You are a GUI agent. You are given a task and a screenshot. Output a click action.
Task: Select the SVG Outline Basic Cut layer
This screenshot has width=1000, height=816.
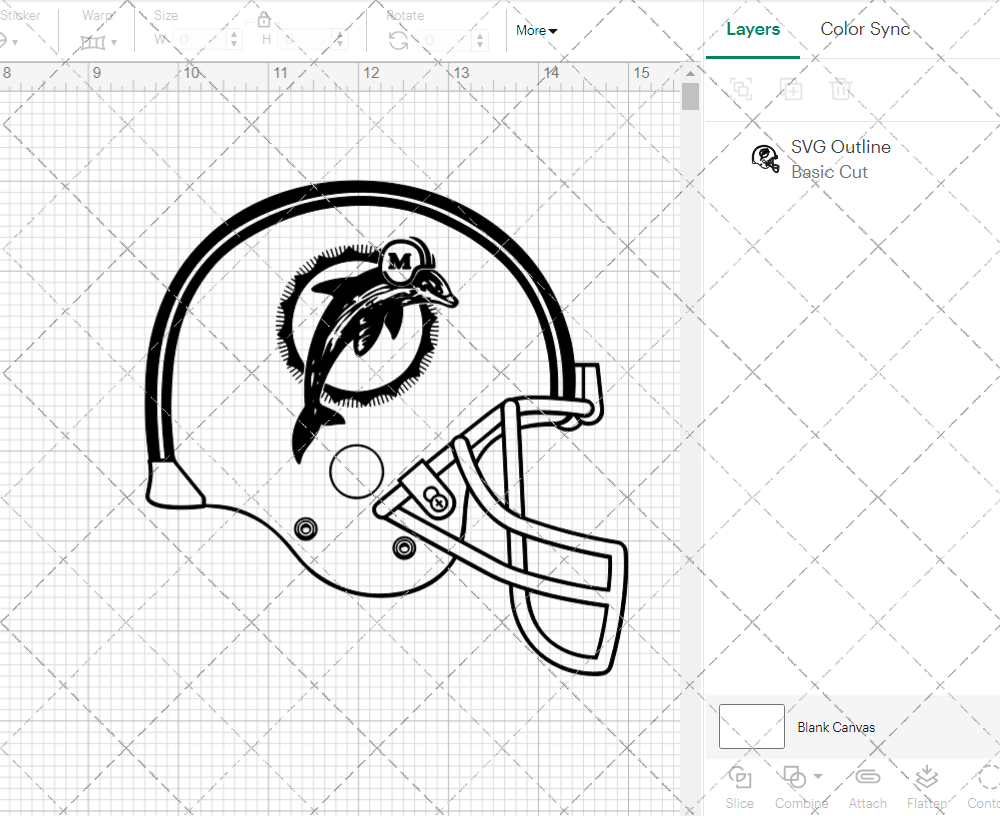840,158
